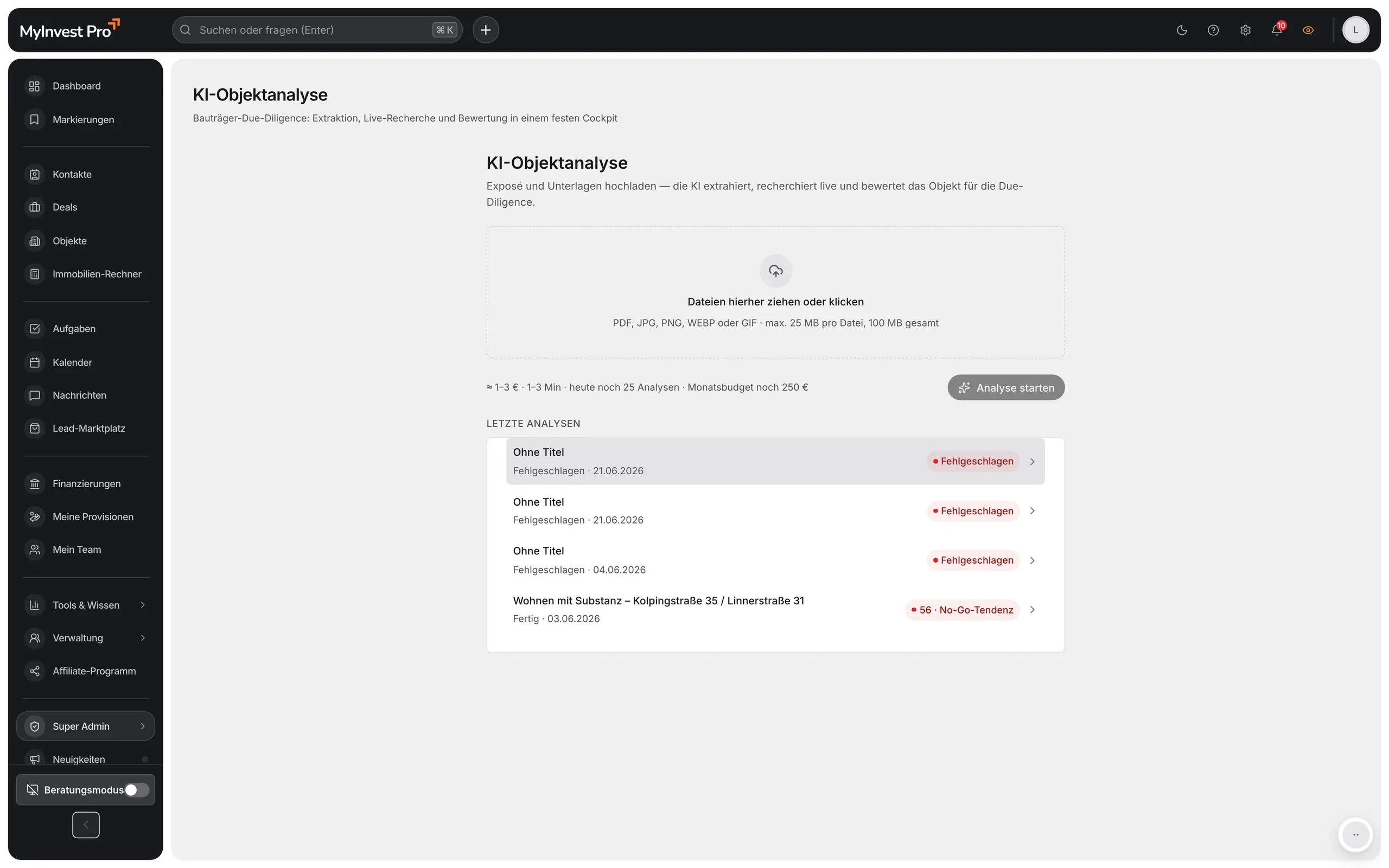Click the MyInvest Pro logo

pyautogui.click(x=70, y=30)
